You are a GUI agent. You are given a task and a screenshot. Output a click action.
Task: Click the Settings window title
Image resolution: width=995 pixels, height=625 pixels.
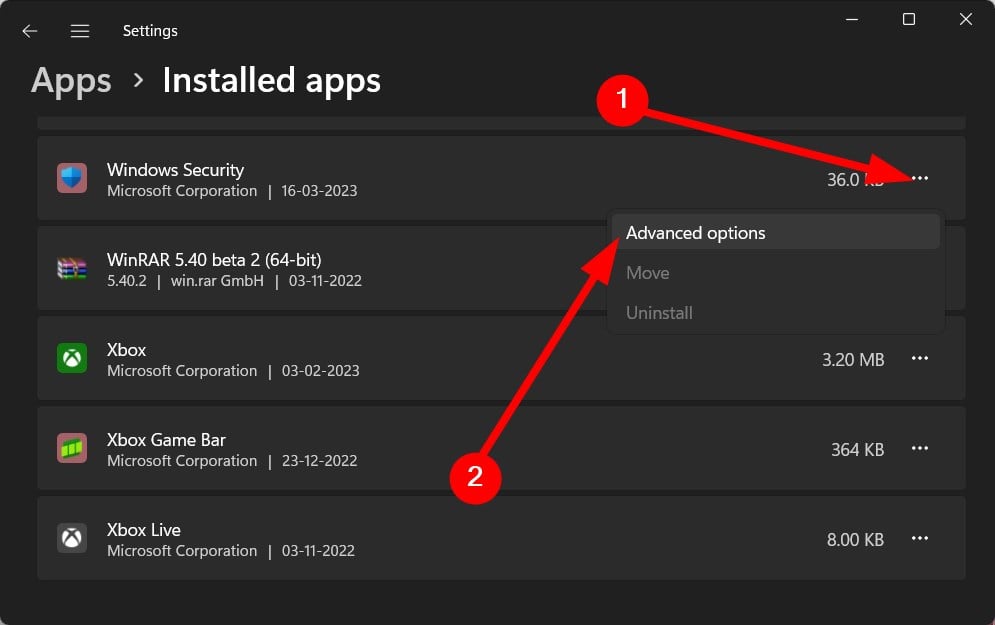coord(150,31)
